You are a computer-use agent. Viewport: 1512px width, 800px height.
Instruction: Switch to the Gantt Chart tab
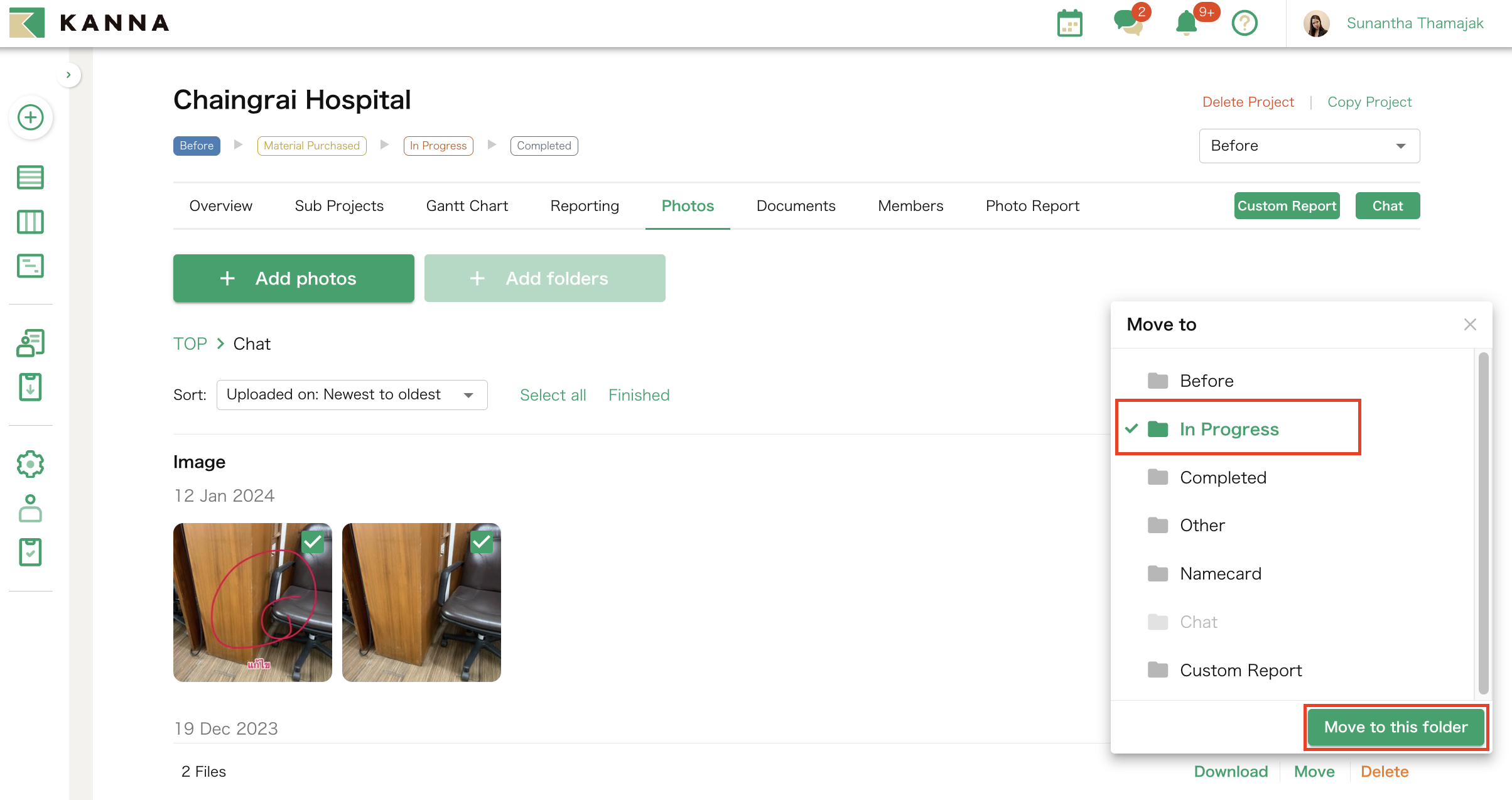click(x=467, y=206)
